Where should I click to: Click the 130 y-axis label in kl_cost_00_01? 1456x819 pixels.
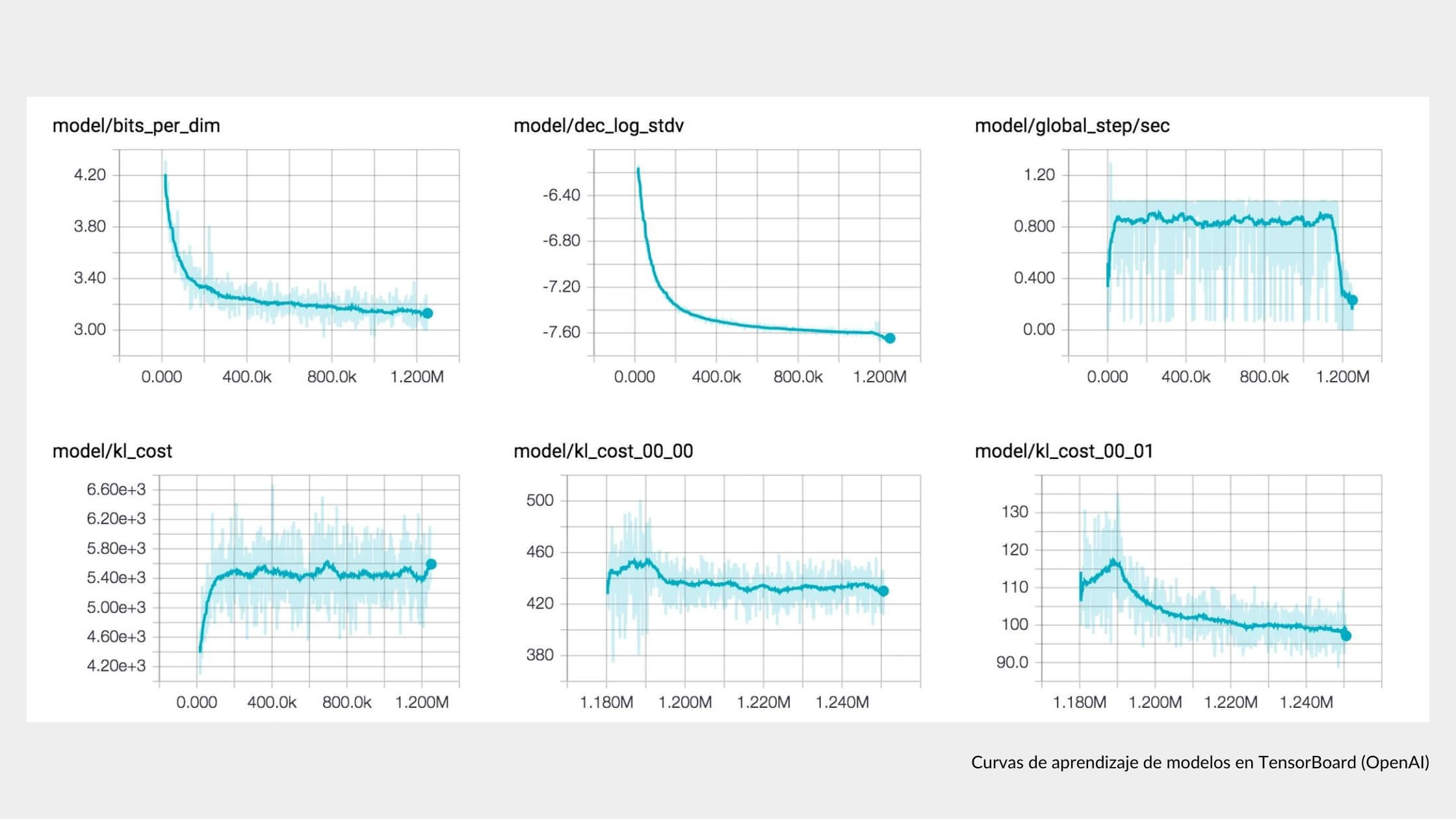pyautogui.click(x=1015, y=512)
